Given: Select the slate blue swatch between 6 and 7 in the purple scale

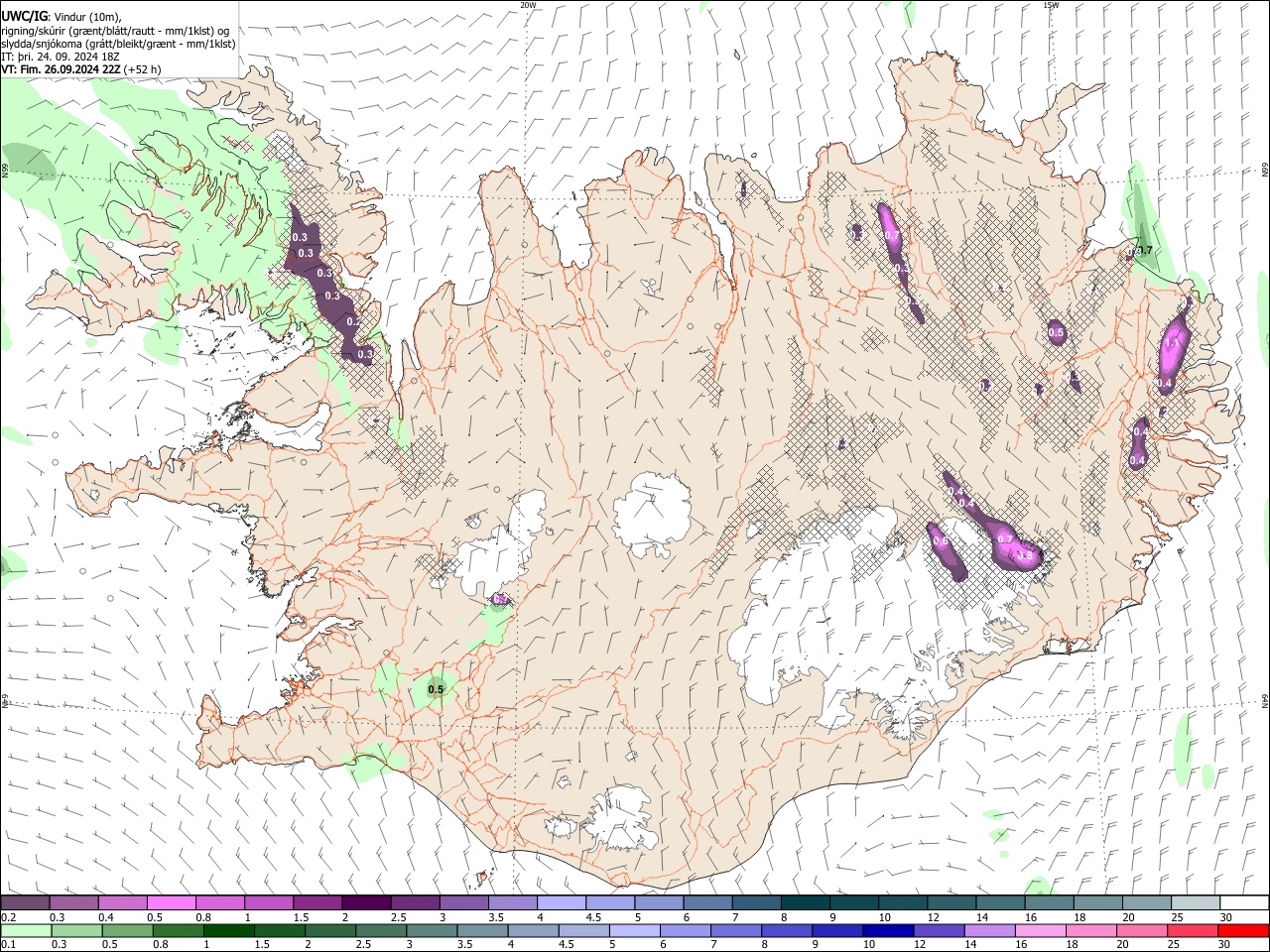Looking at the screenshot, I should click(x=708, y=902).
